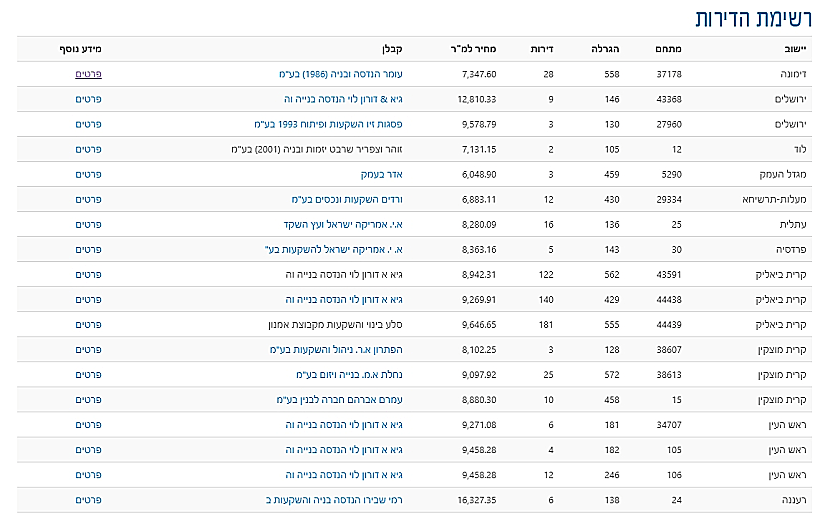Open פרטים link in the דימונה row

click(89, 74)
